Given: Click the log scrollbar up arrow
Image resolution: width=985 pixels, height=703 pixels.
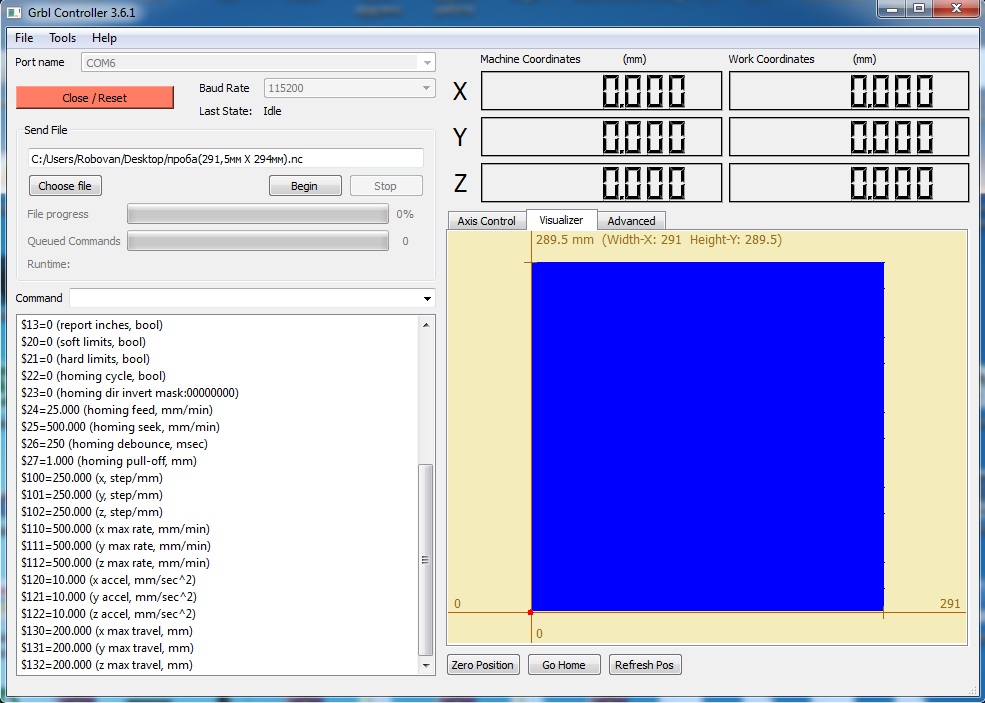Looking at the screenshot, I should pyautogui.click(x=427, y=325).
